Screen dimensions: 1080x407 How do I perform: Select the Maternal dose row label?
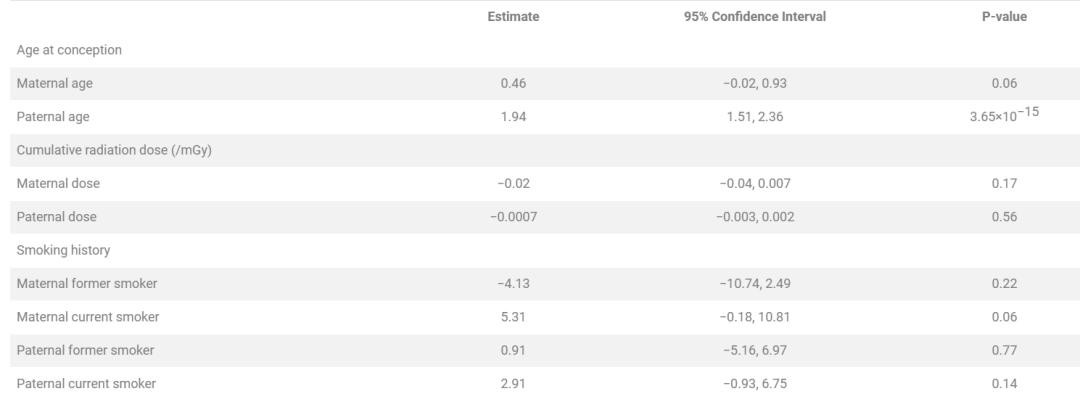[58, 184]
